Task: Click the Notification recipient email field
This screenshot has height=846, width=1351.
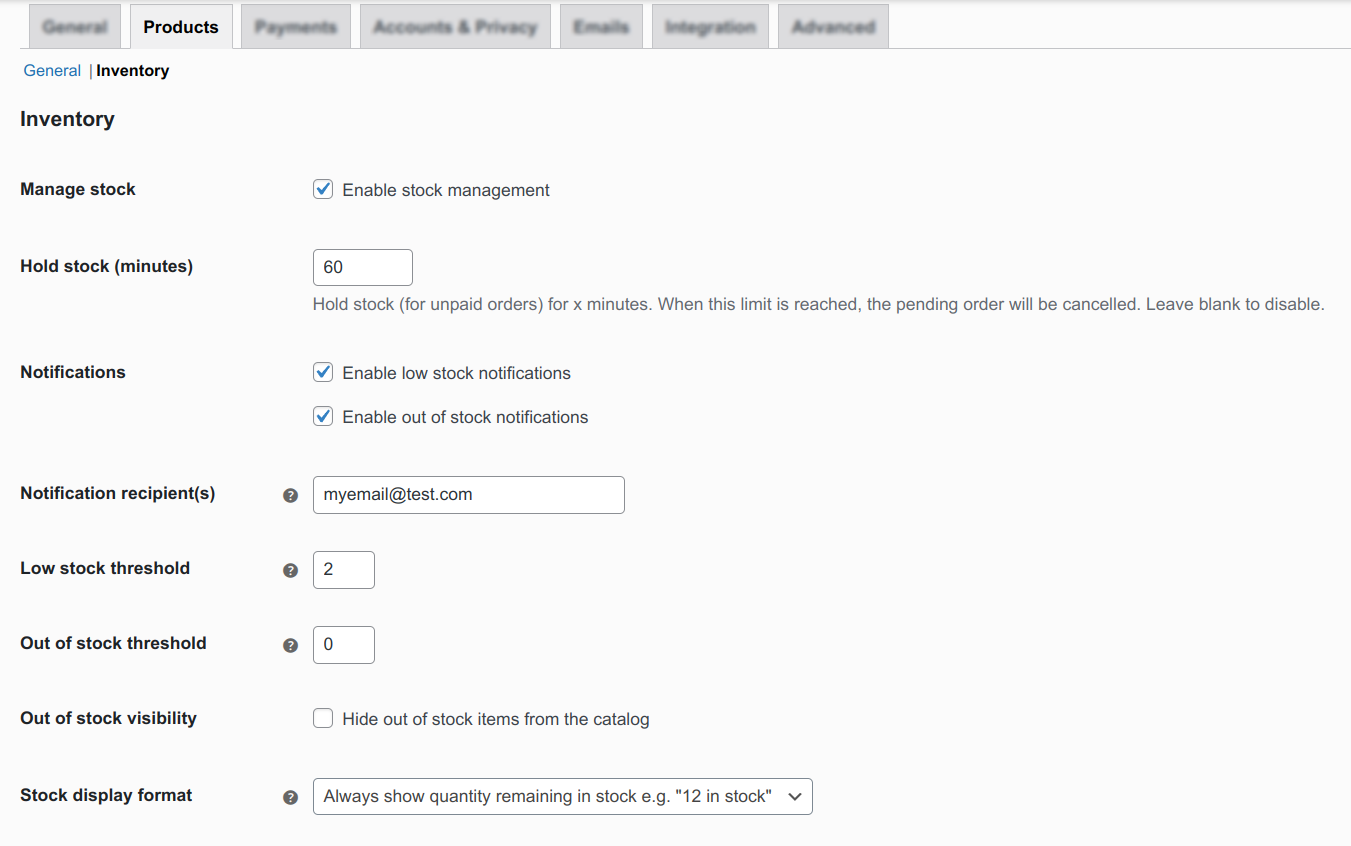Action: (x=468, y=494)
